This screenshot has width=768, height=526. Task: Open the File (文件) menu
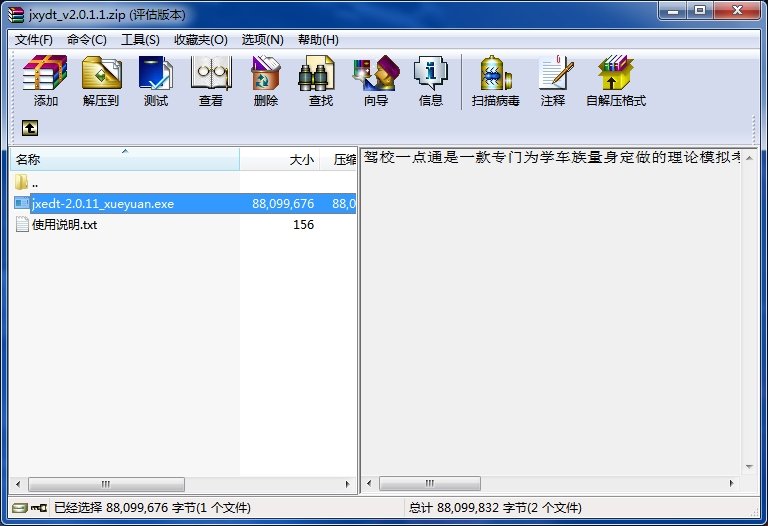click(34, 40)
